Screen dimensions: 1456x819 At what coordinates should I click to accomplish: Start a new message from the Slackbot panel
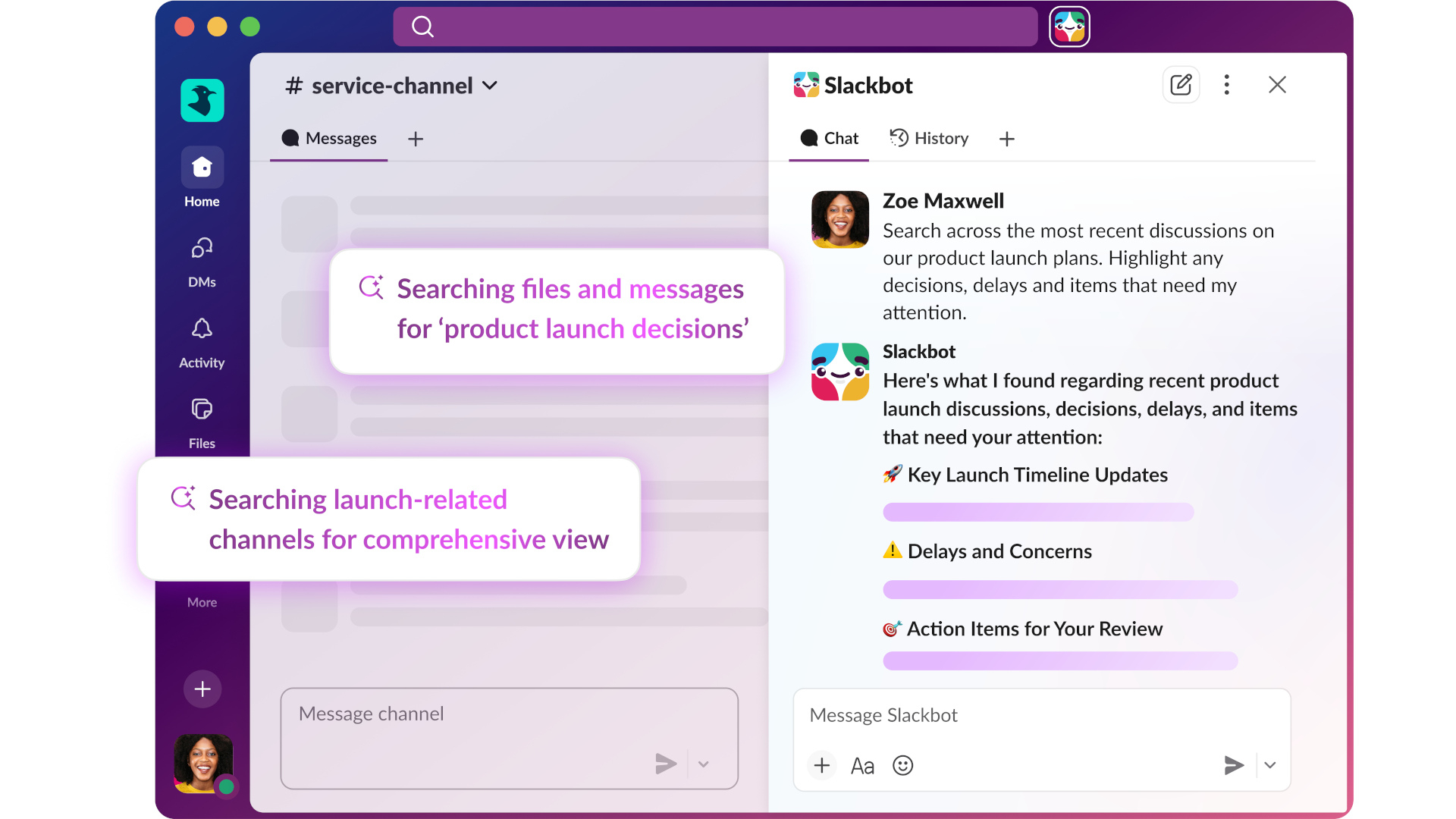1181,84
